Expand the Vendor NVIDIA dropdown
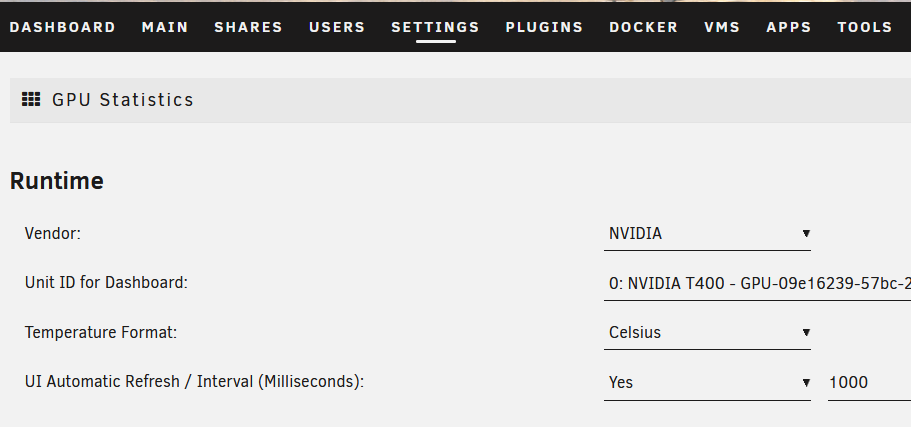Image resolution: width=911 pixels, height=427 pixels. tap(707, 234)
